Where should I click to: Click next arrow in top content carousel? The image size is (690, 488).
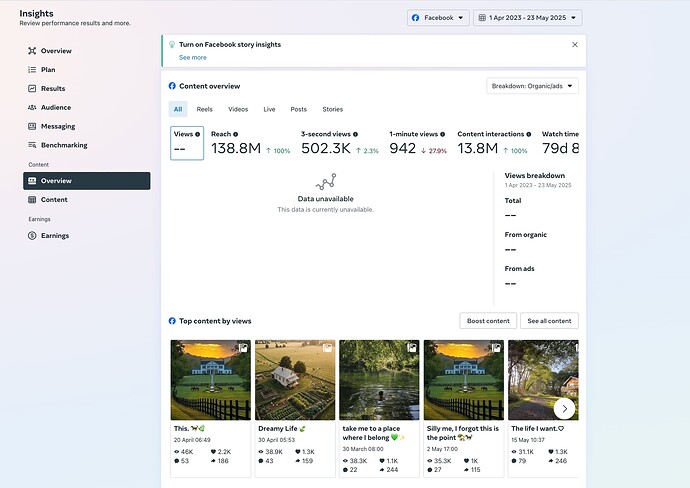564,409
